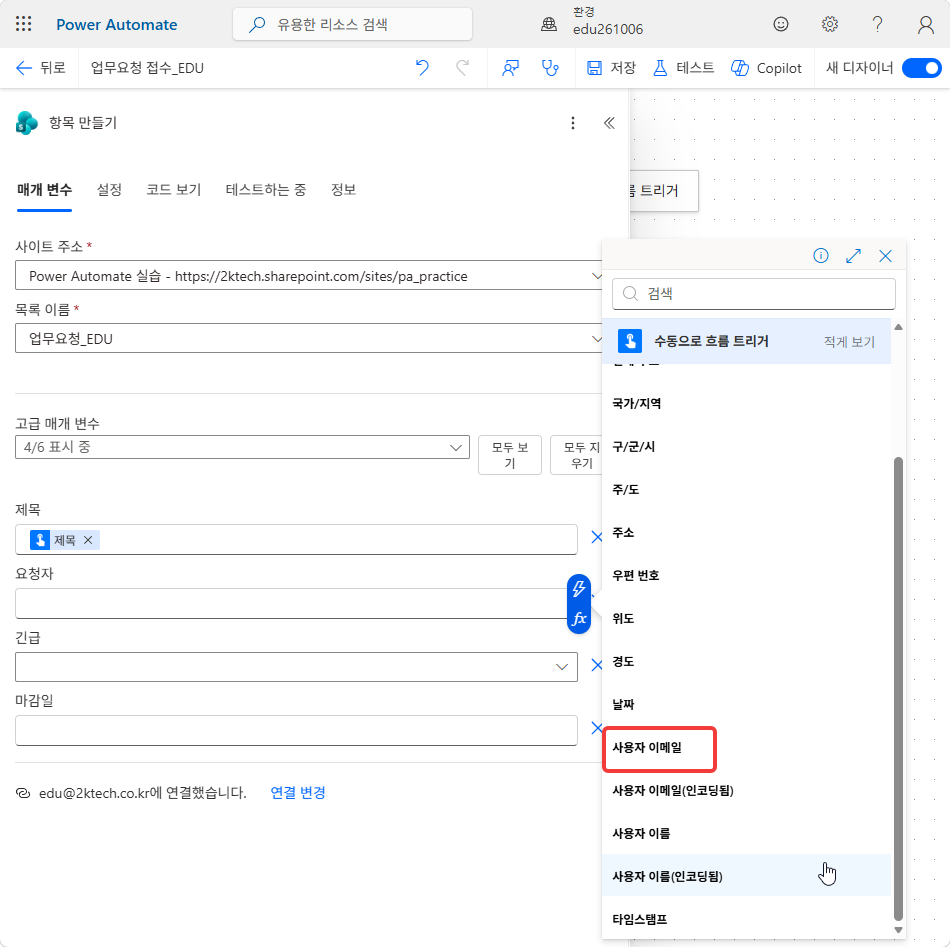Click the 모두 지우기 button
The width and height of the screenshot is (950, 947).
point(577,455)
